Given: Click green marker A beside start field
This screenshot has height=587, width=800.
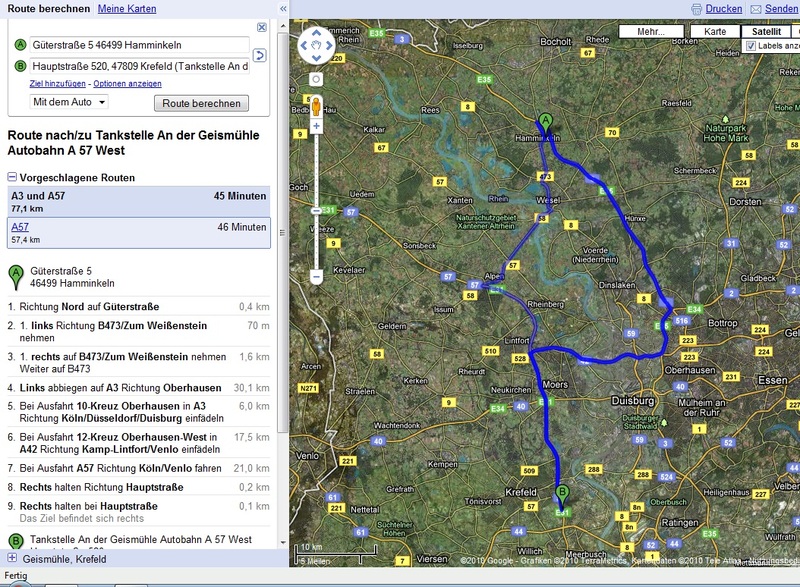Looking at the screenshot, I should pyautogui.click(x=20, y=45).
